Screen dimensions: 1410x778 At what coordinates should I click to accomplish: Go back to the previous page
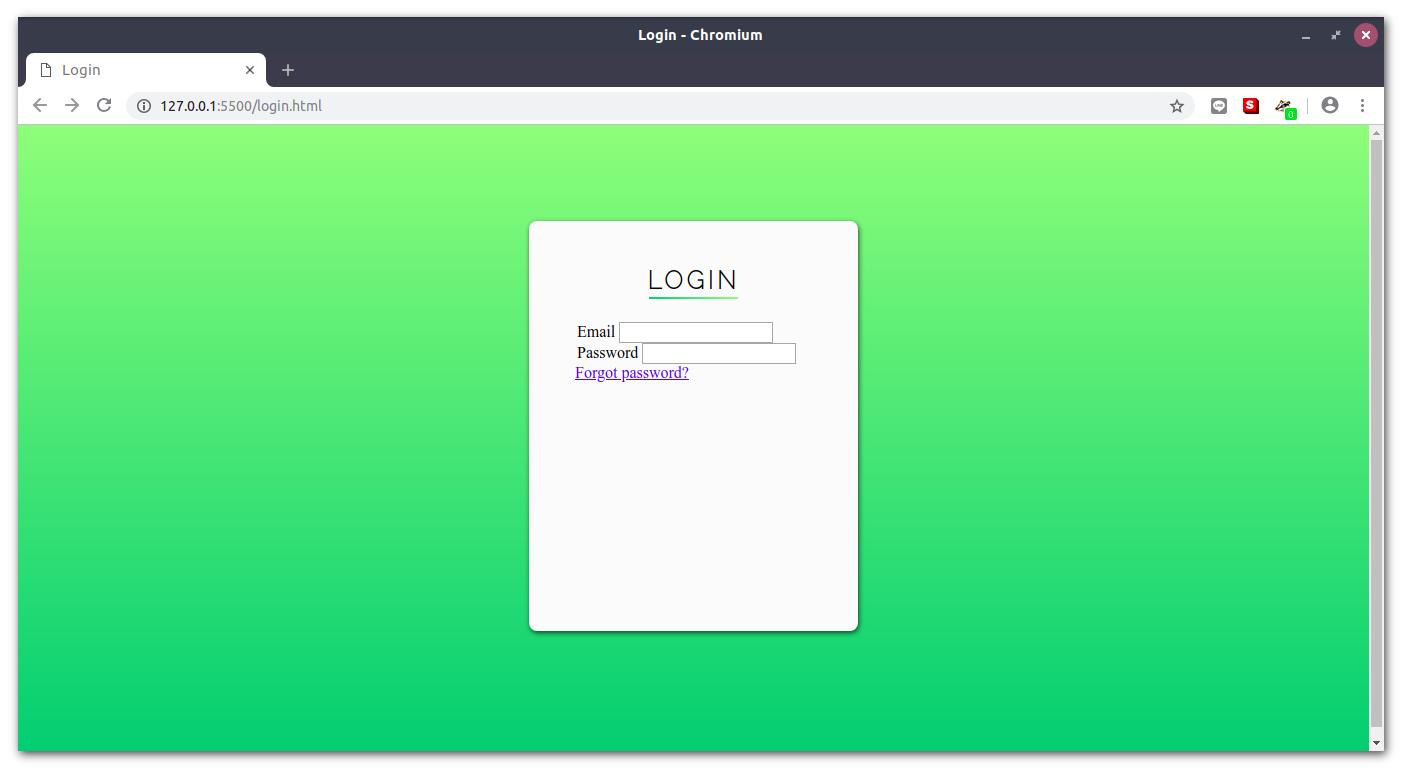pos(40,105)
